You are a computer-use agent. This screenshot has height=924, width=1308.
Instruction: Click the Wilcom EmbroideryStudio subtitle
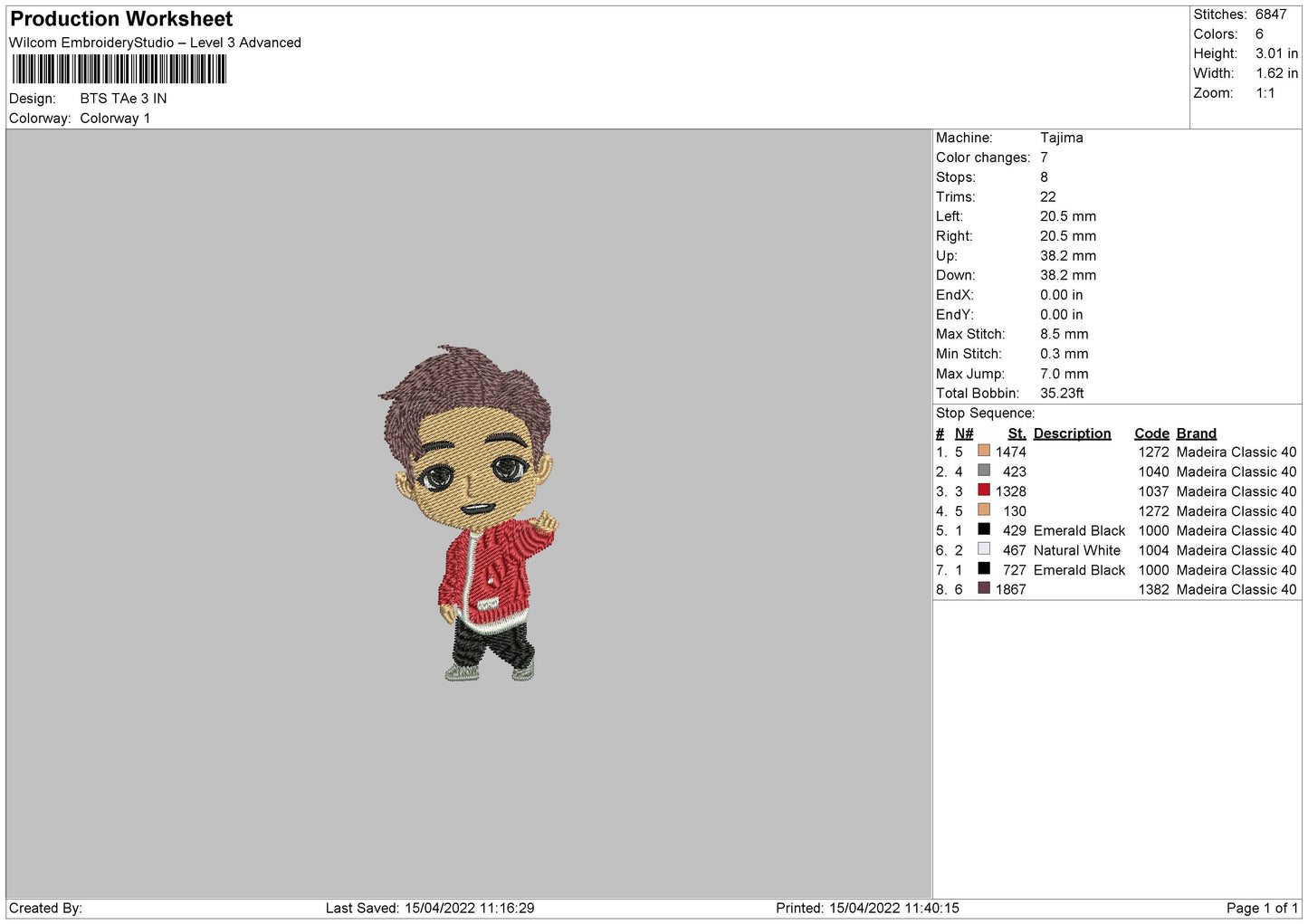155,43
